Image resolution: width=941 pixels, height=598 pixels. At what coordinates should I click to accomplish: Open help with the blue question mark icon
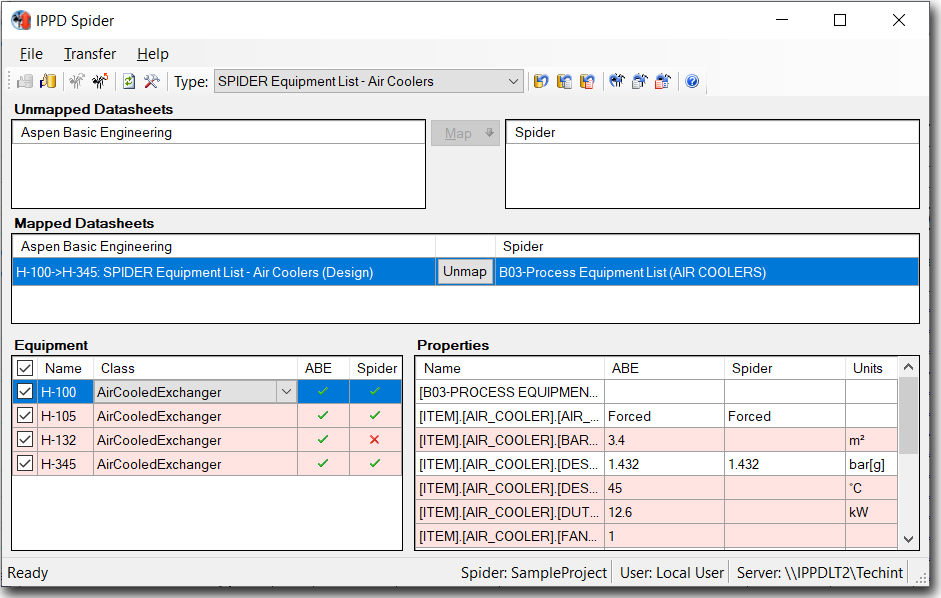tap(691, 81)
